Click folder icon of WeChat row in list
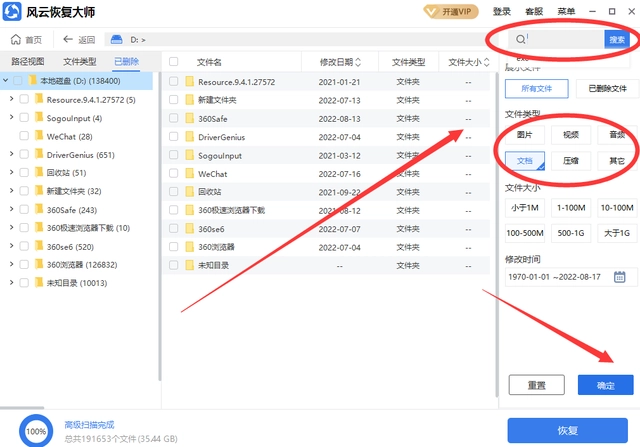This screenshot has height=447, width=640. pyautogui.click(x=189, y=173)
